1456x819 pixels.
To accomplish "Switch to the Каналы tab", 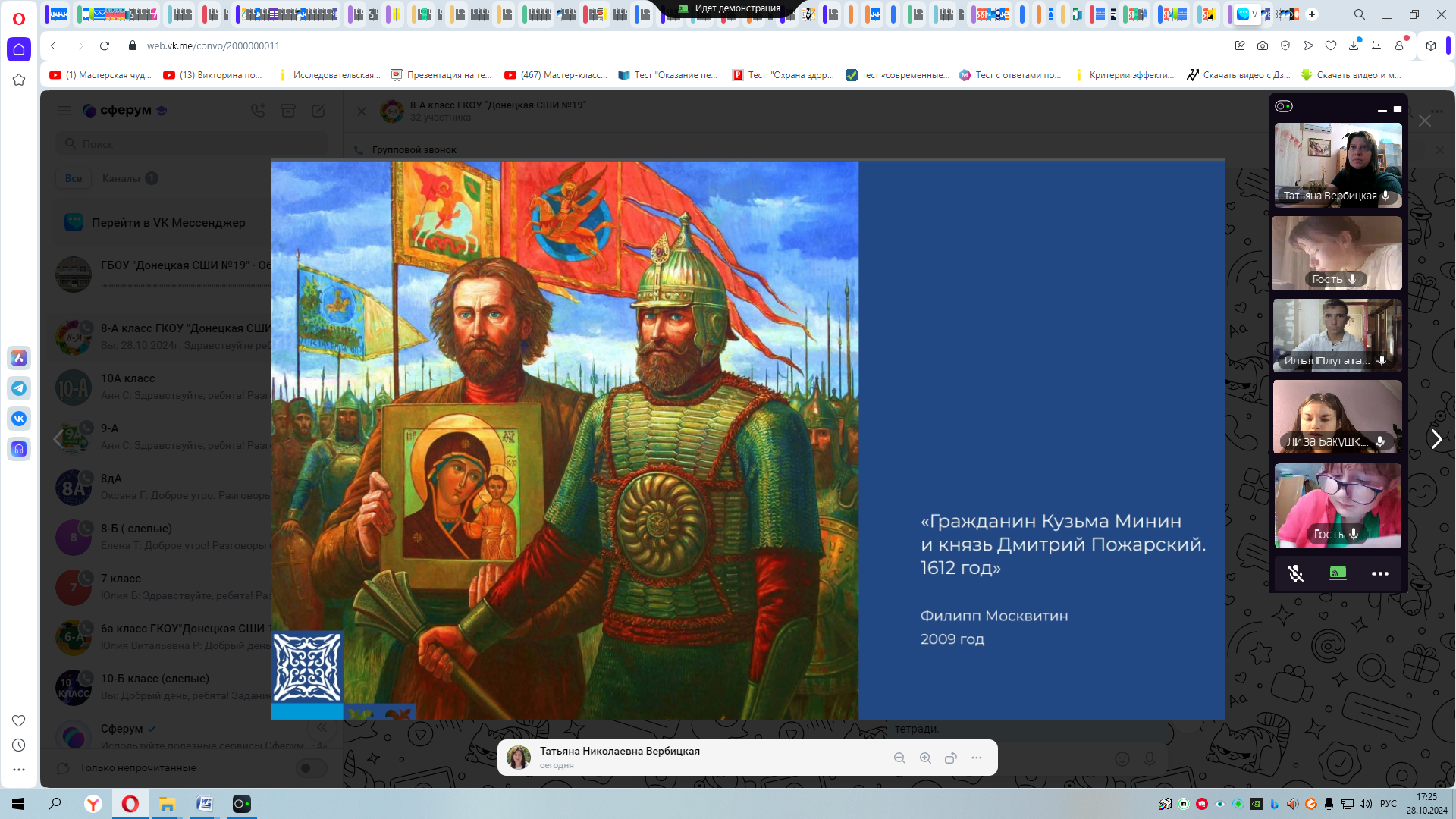I will pyautogui.click(x=129, y=178).
